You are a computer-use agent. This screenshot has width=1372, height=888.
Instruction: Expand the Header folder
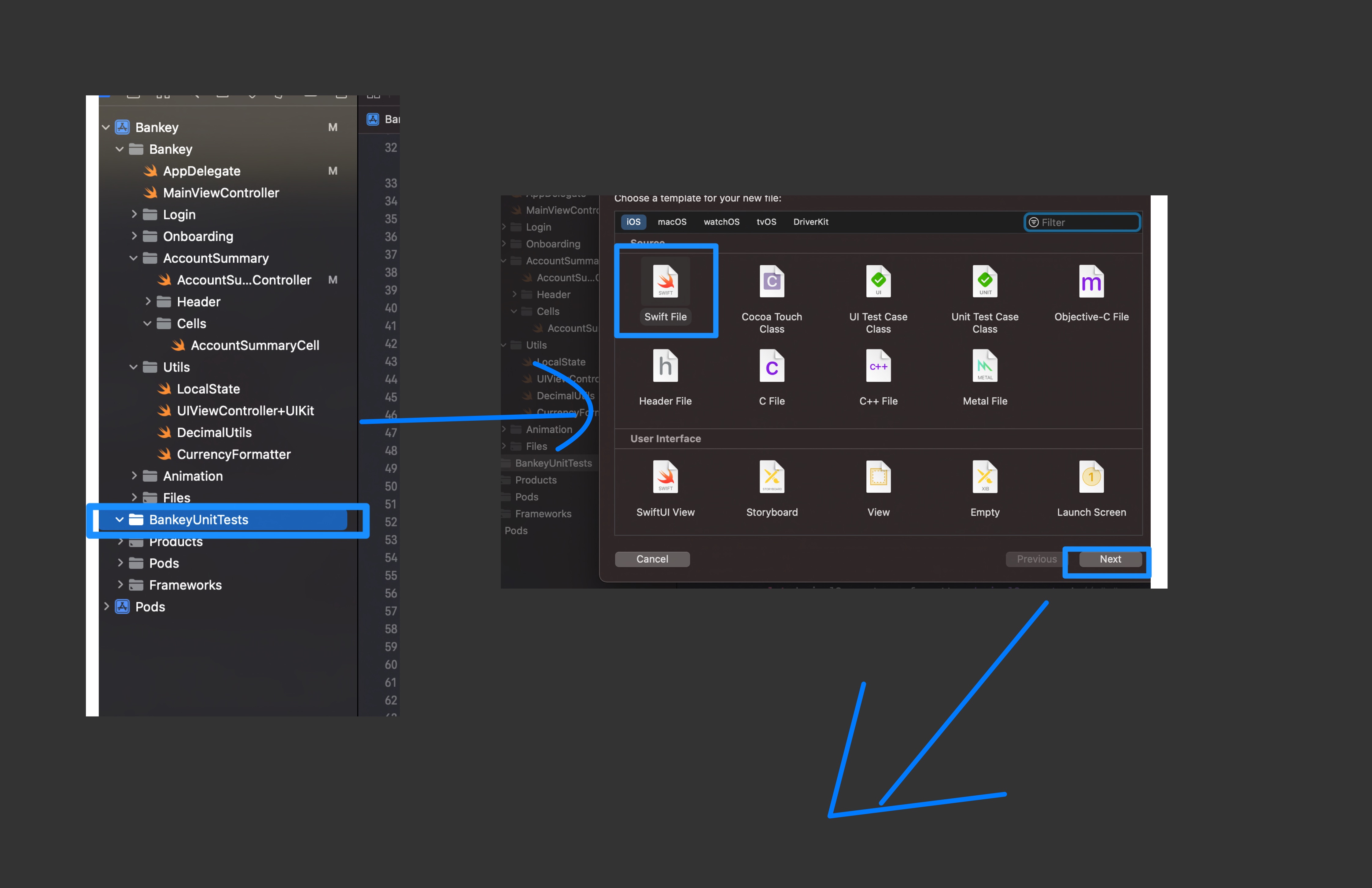tap(148, 301)
